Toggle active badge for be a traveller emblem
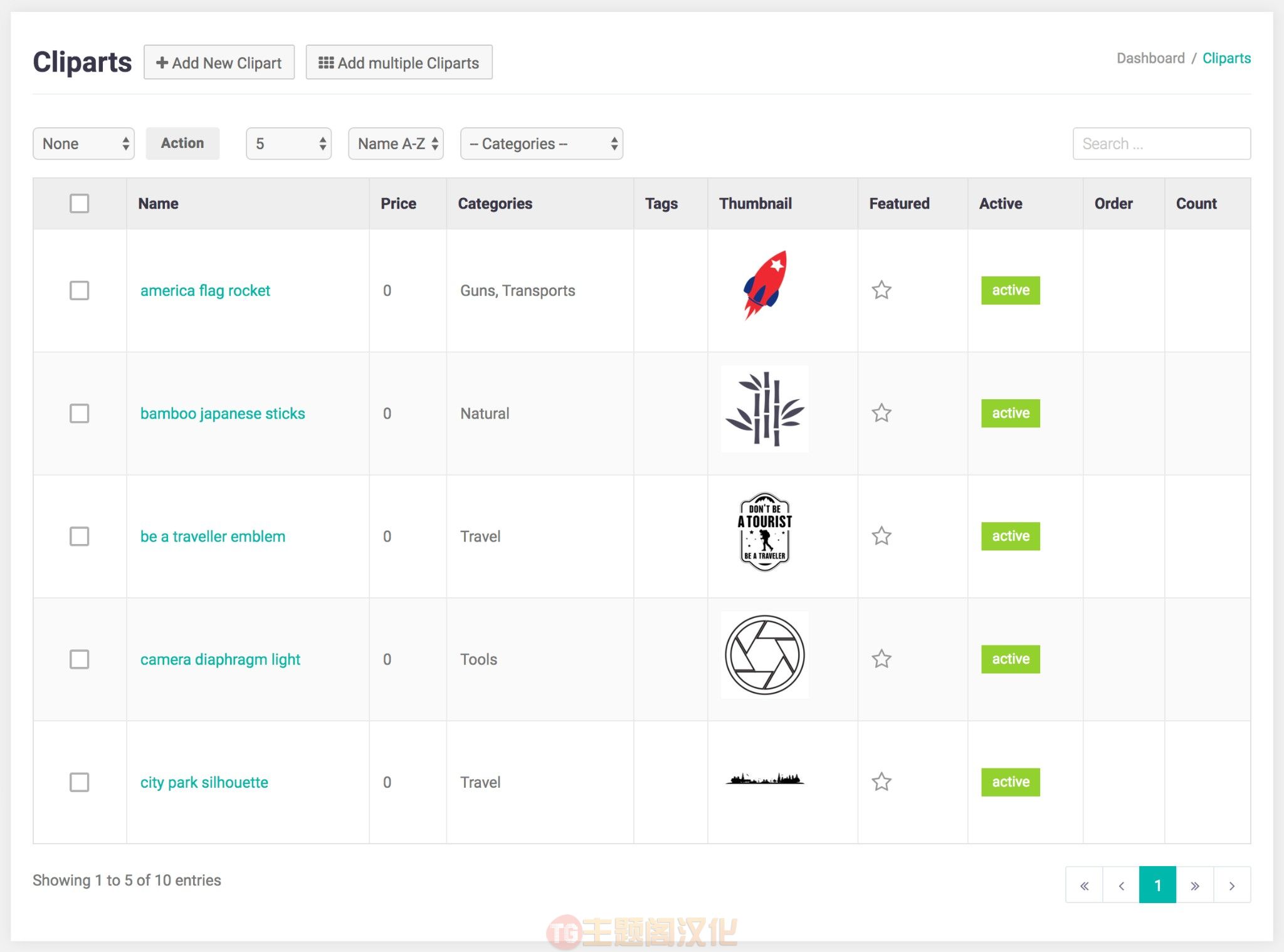The width and height of the screenshot is (1284, 952). 1010,536
